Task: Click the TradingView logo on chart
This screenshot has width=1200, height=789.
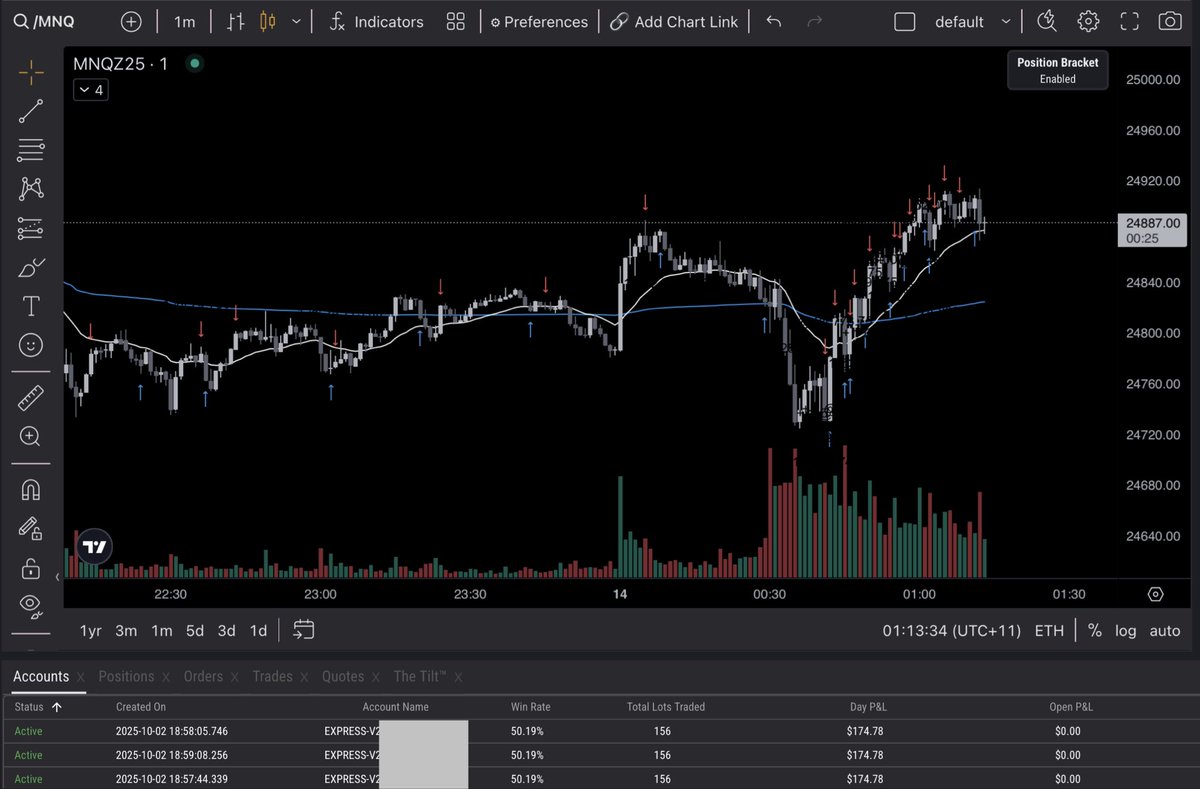Action: coord(95,547)
